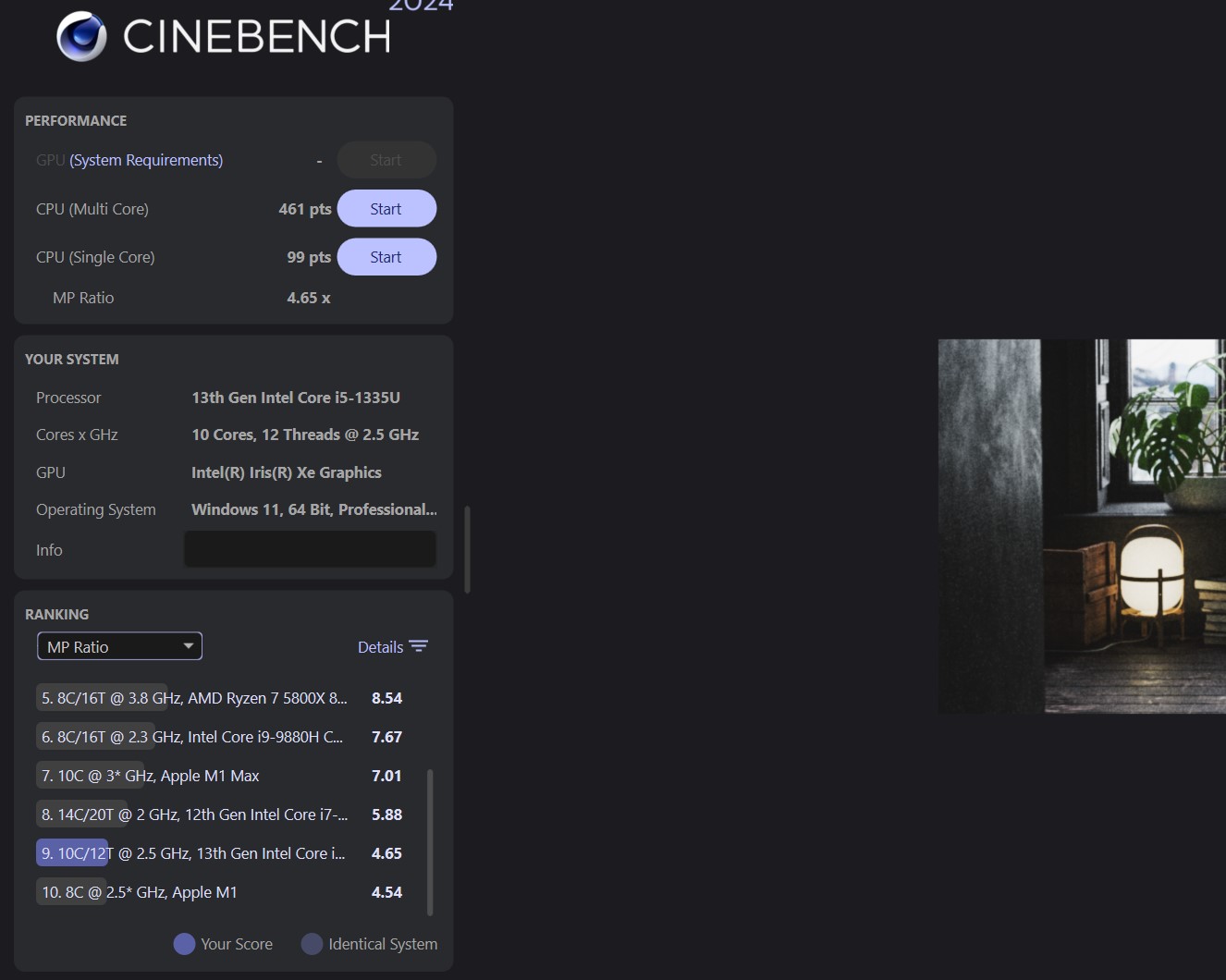
Task: Select the AMD Ryzen 7 5800X ranking entry
Action: tap(194, 698)
